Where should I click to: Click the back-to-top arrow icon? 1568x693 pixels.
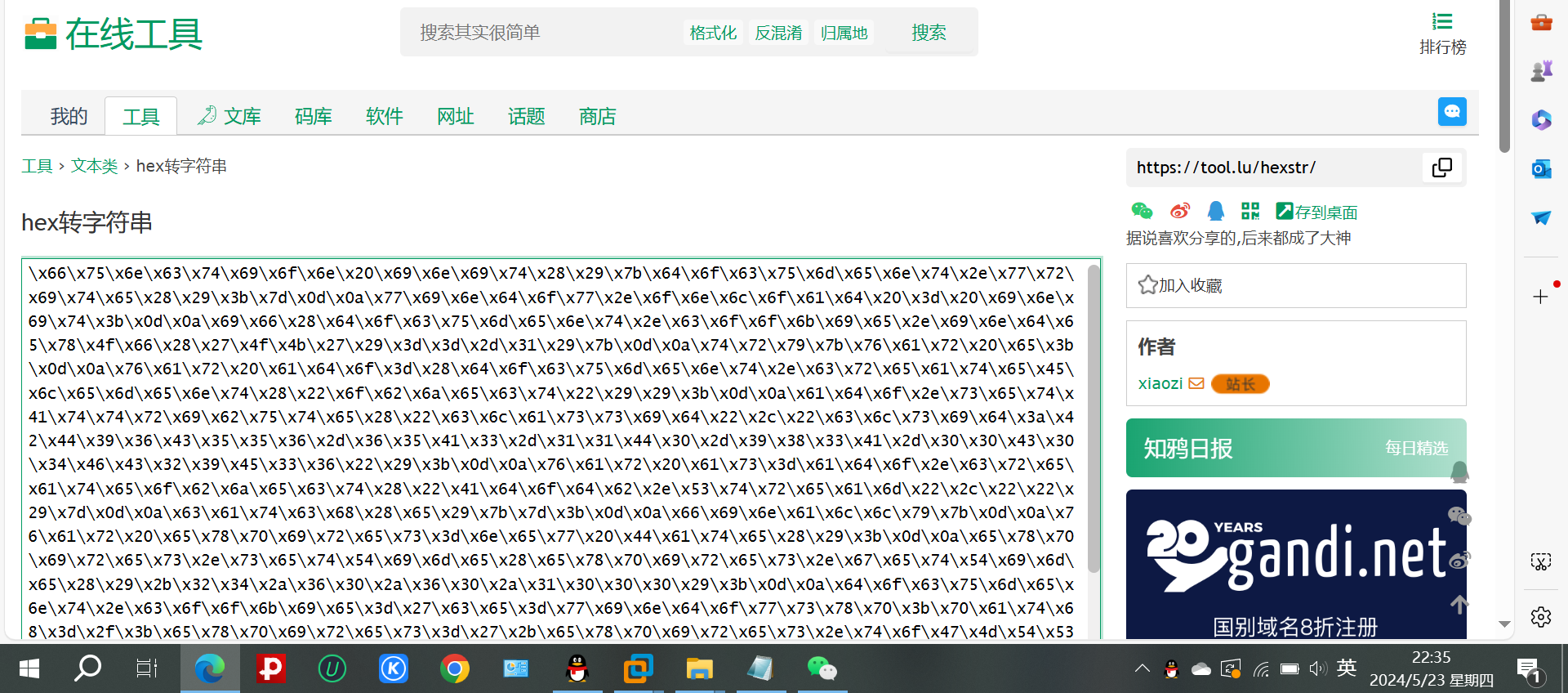click(1459, 605)
